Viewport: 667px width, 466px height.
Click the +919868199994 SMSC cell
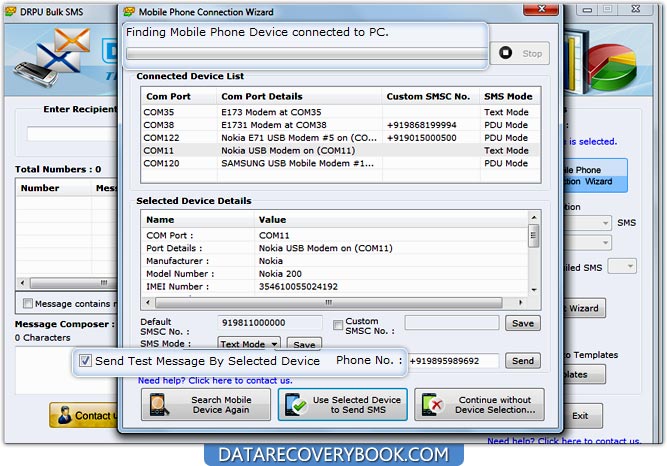coord(421,125)
